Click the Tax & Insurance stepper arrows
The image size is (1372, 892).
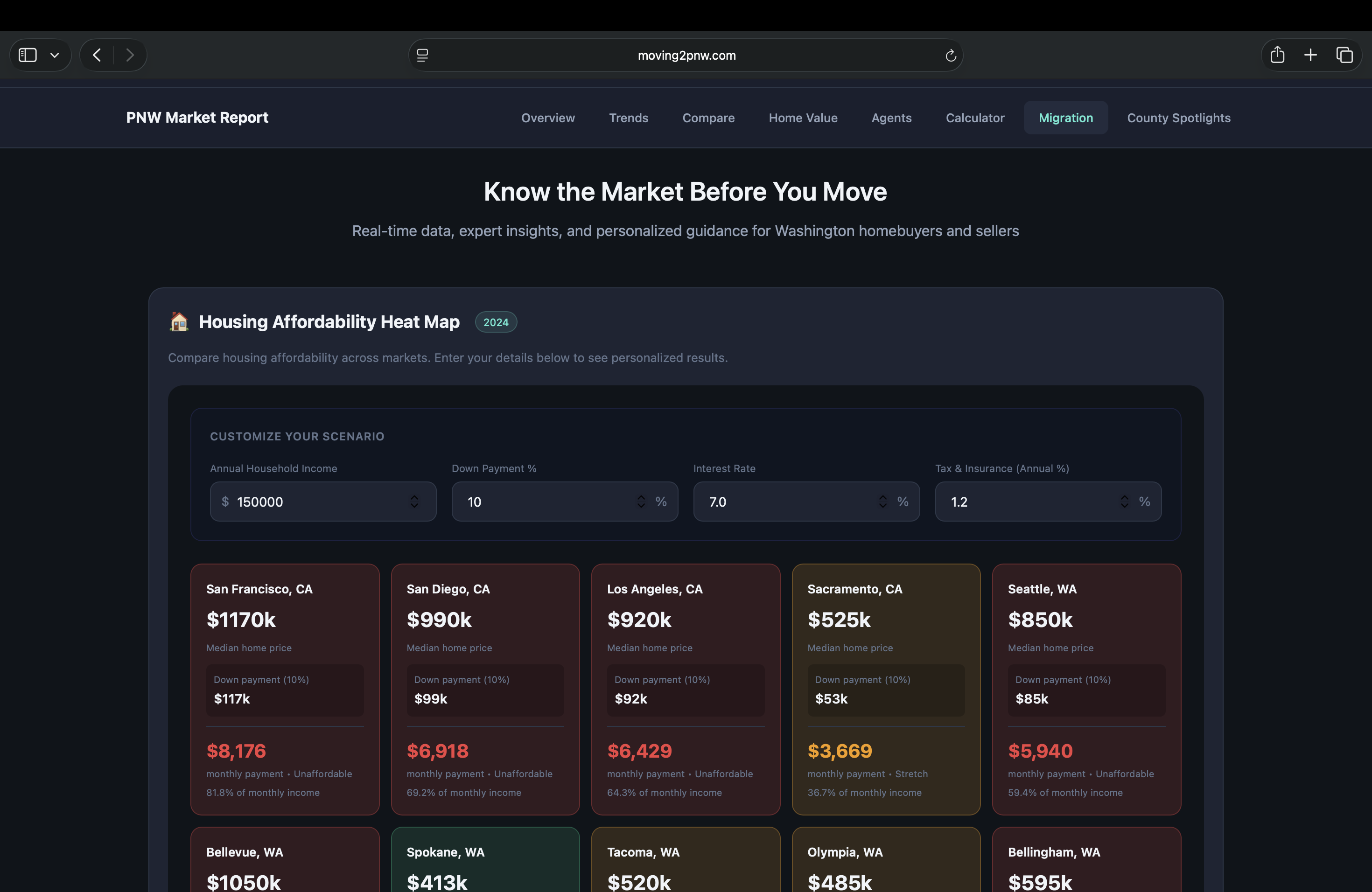(x=1124, y=502)
